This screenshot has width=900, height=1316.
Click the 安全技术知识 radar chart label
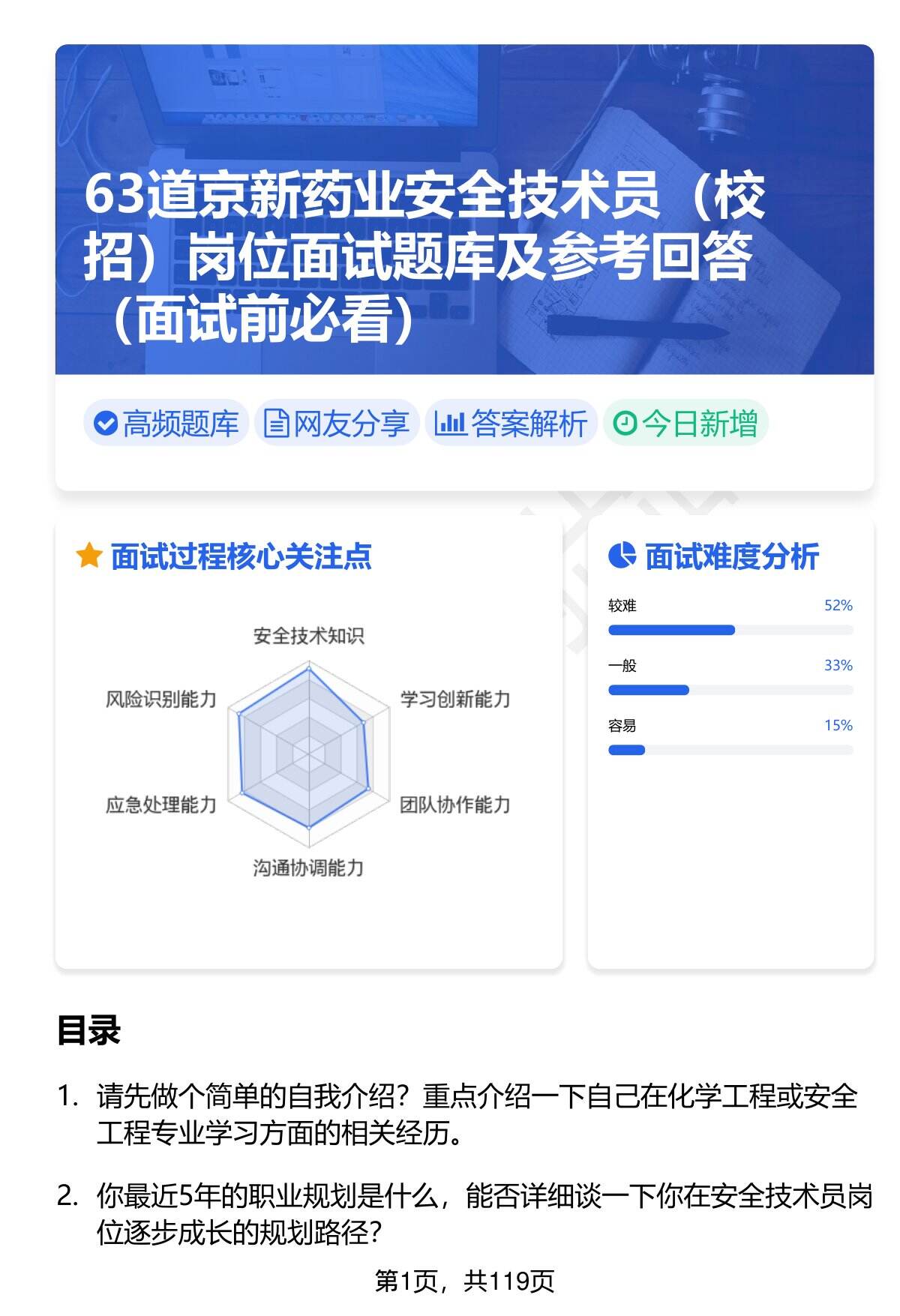308,636
